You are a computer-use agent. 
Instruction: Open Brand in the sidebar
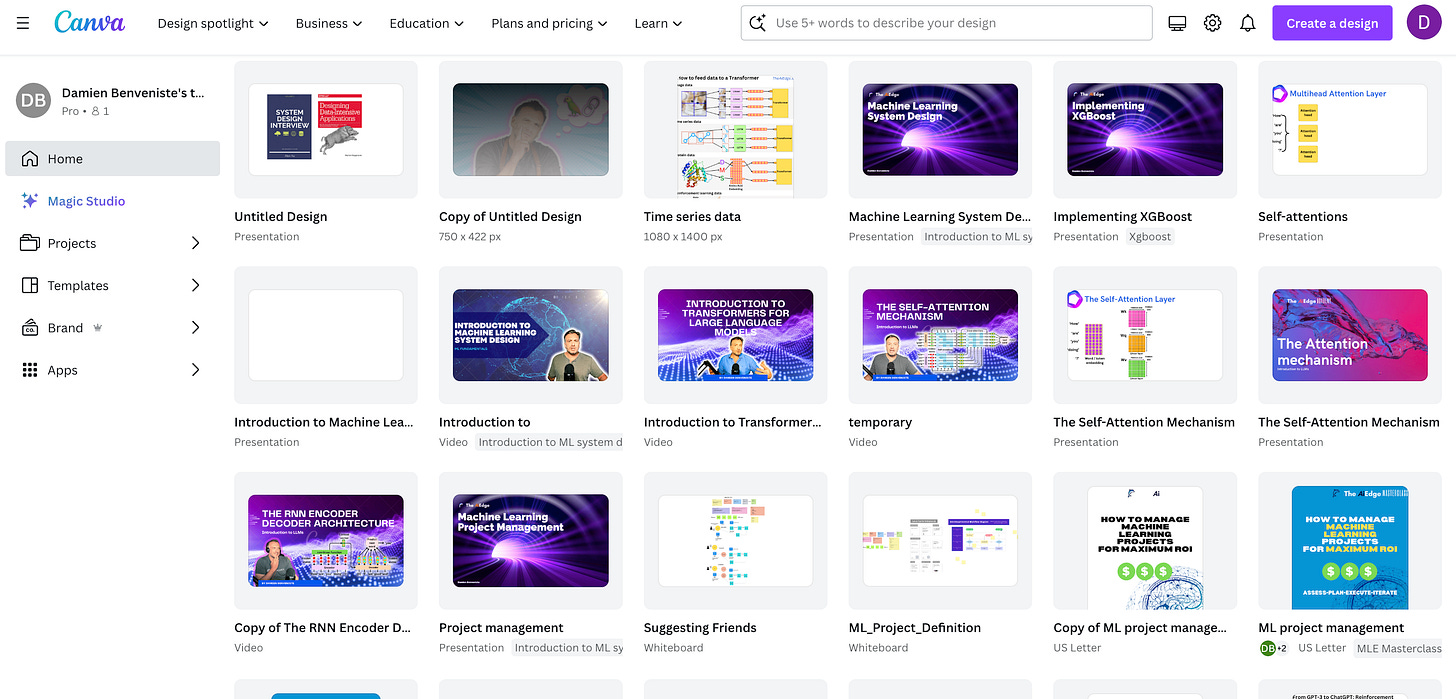click(112, 327)
